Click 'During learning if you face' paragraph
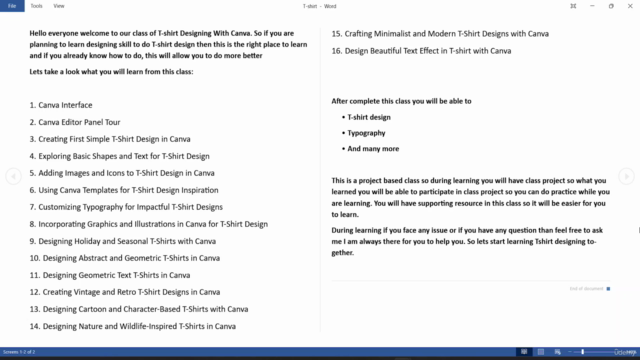 click(x=467, y=241)
